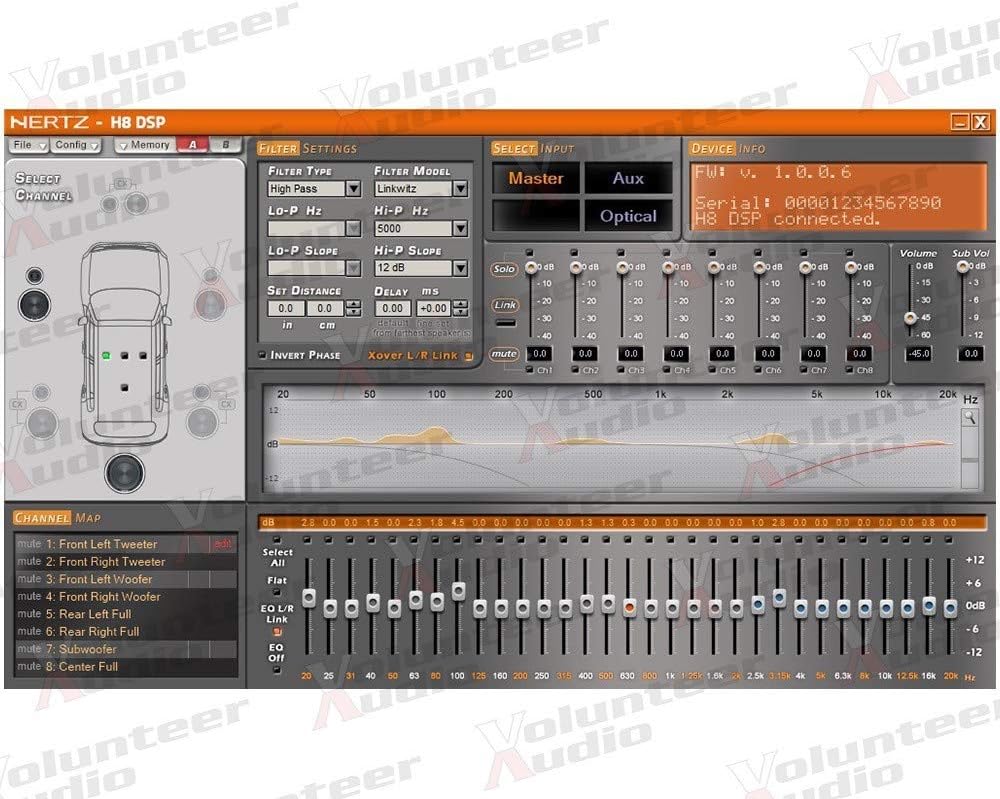Toggle the Xover L/R Link checkbox

click(469, 356)
